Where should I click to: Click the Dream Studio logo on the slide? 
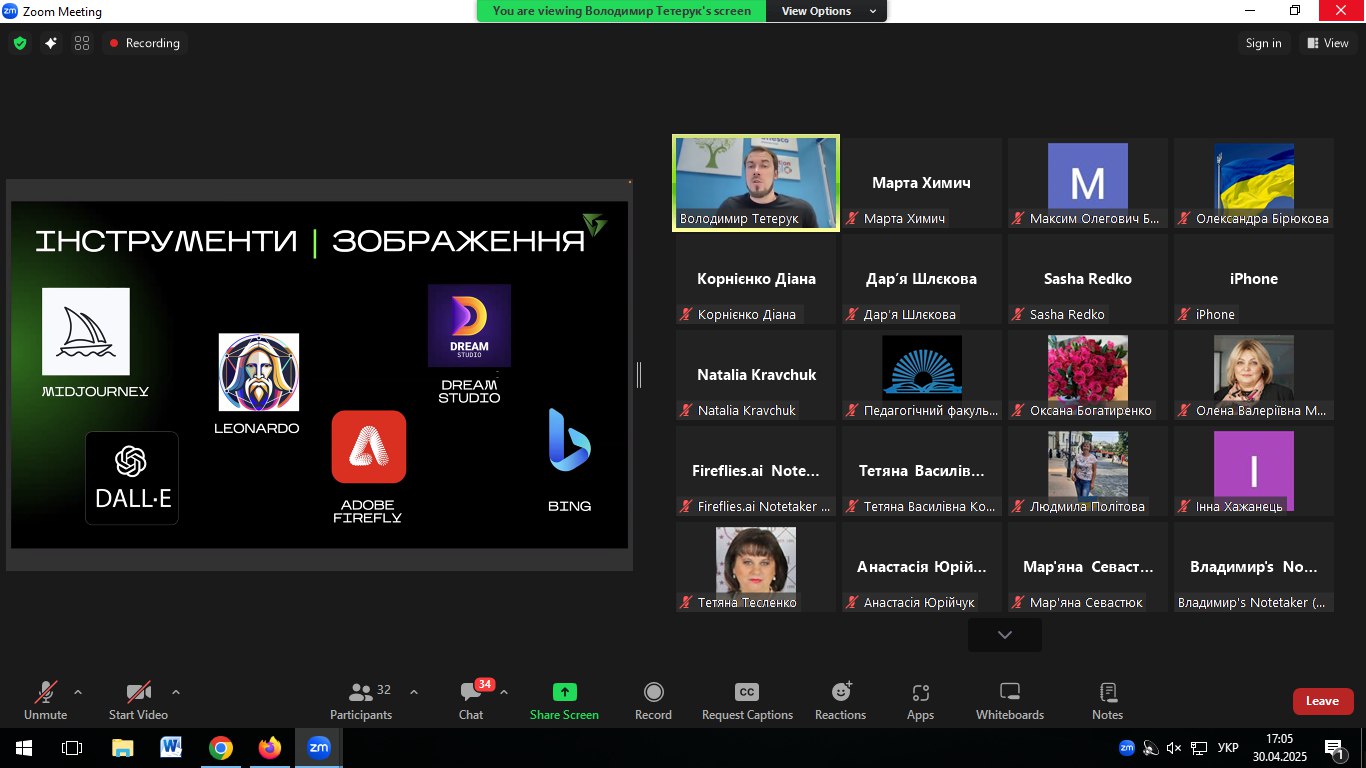coord(469,325)
